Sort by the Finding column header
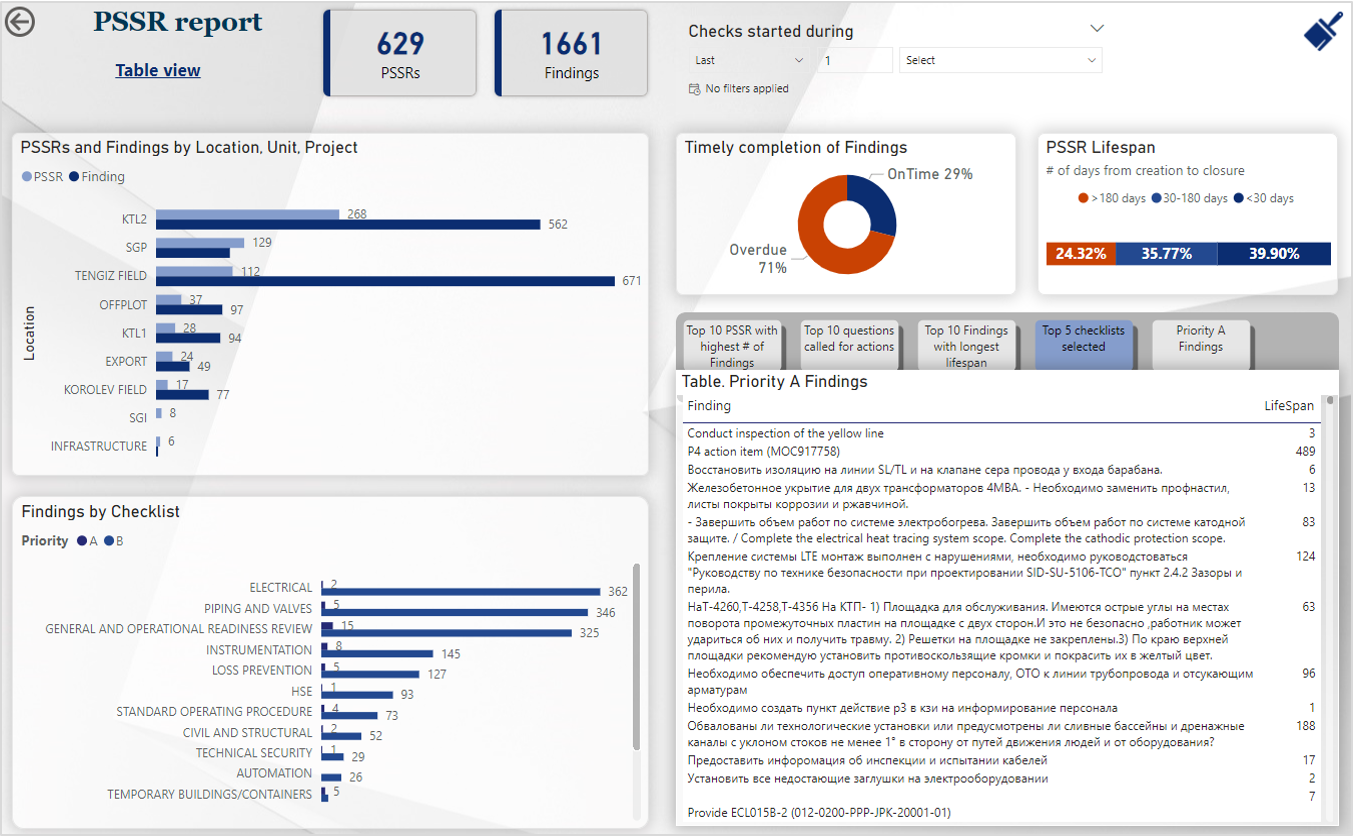Viewport: 1353px width, 837px height. 709,406
